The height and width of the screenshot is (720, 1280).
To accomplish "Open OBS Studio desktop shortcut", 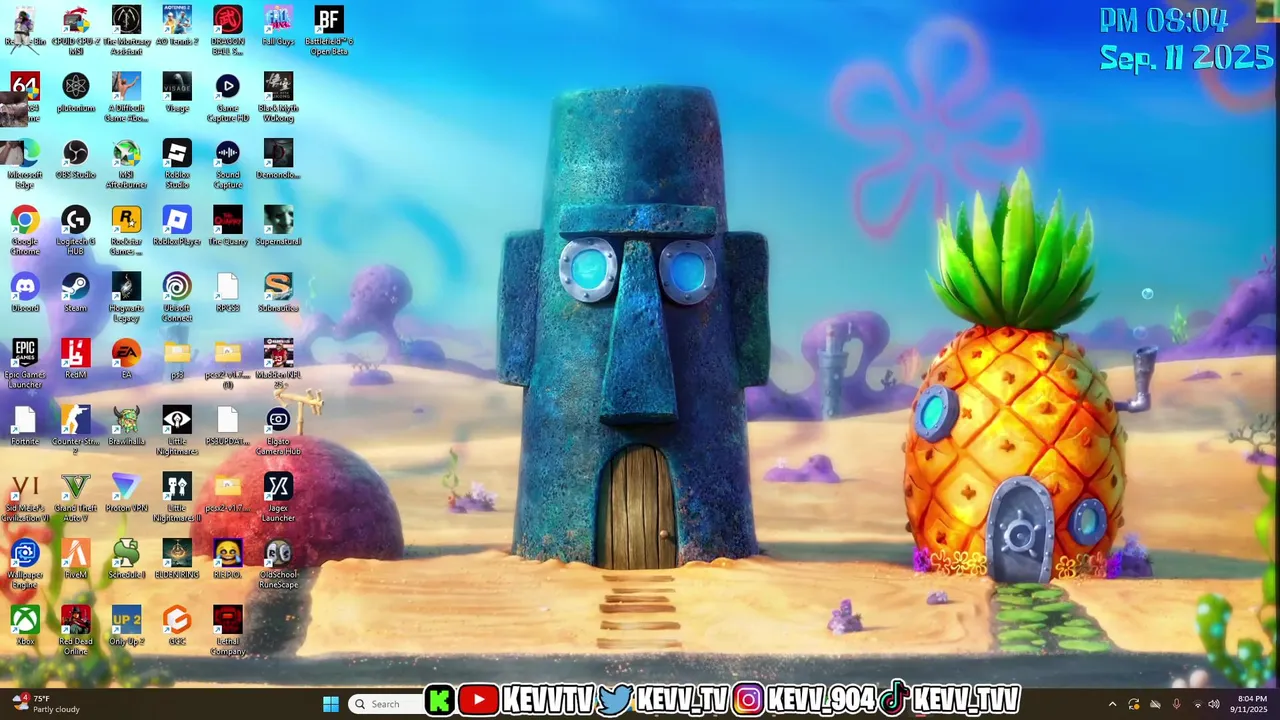I will [x=76, y=160].
